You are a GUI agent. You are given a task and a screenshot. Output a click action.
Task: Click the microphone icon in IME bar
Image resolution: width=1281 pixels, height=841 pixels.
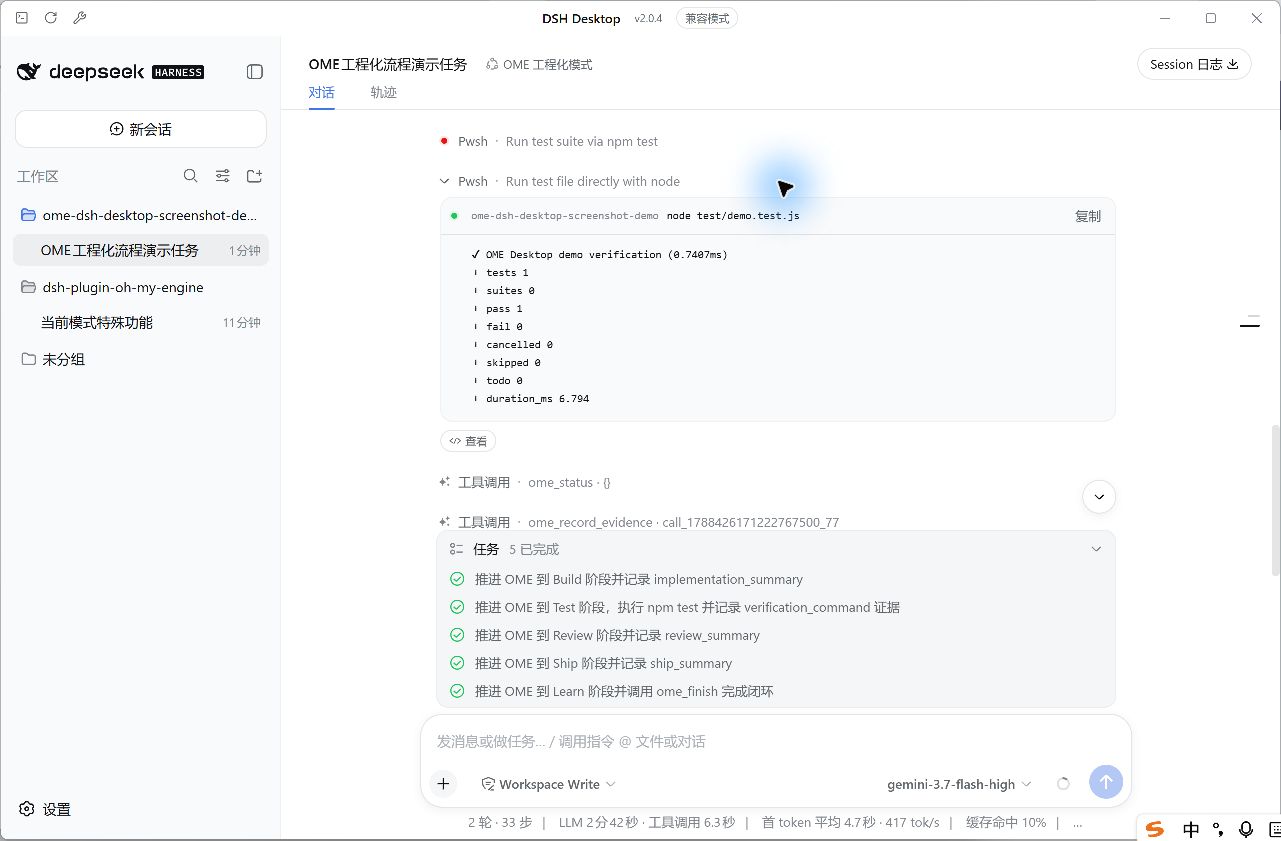point(1246,829)
